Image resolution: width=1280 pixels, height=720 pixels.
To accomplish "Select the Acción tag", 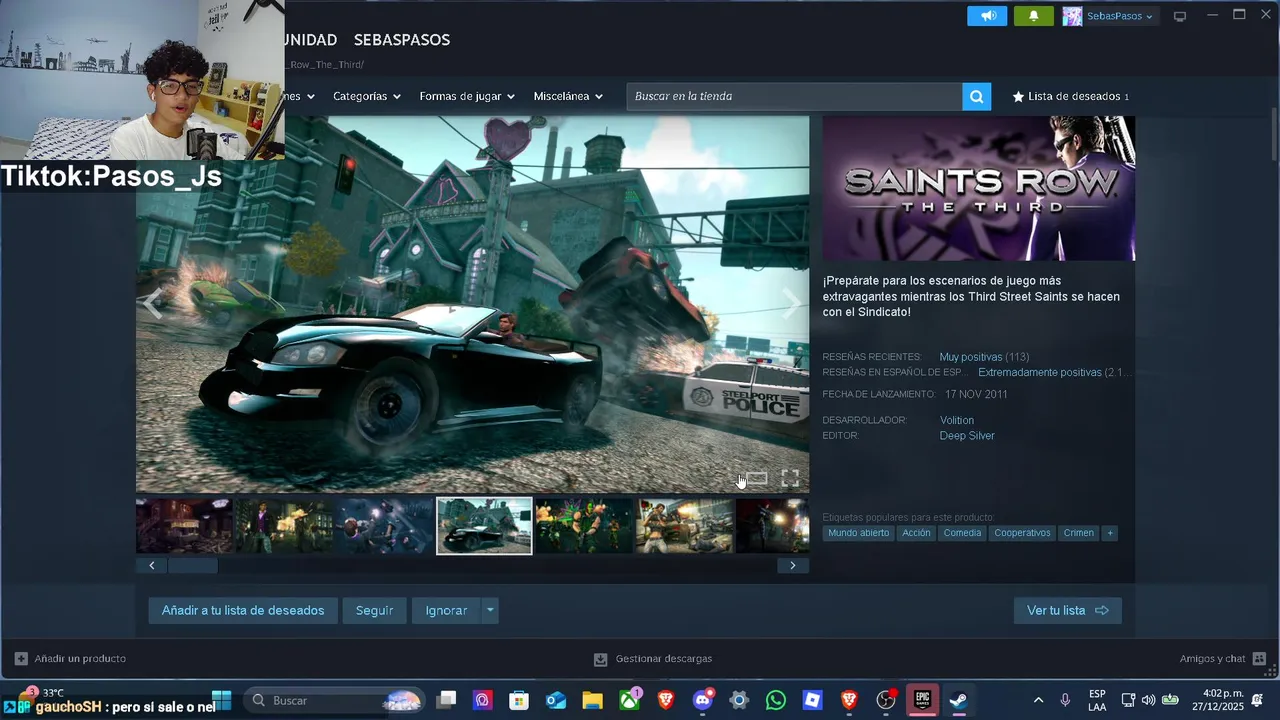I will 916,533.
